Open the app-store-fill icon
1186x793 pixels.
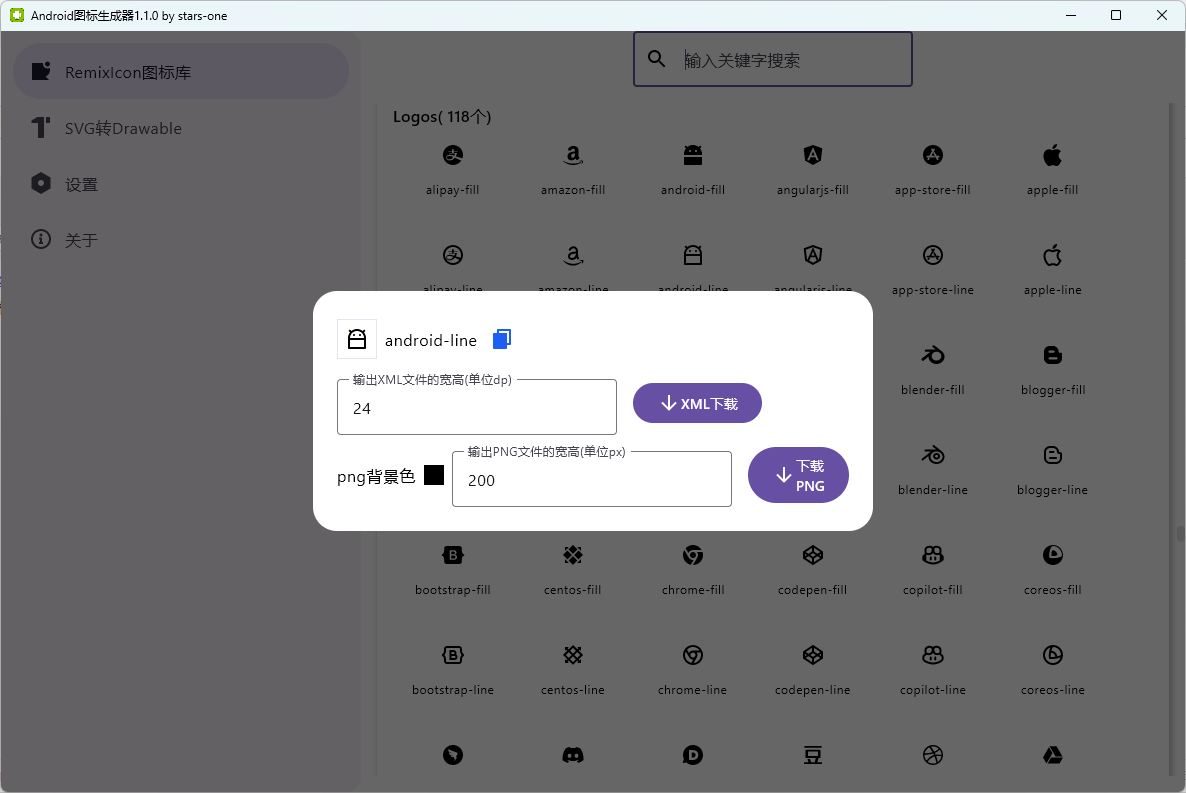click(x=933, y=155)
